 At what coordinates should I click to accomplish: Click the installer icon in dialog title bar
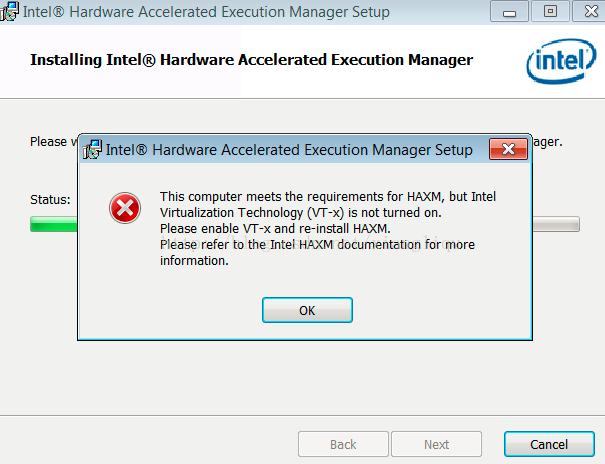point(92,150)
